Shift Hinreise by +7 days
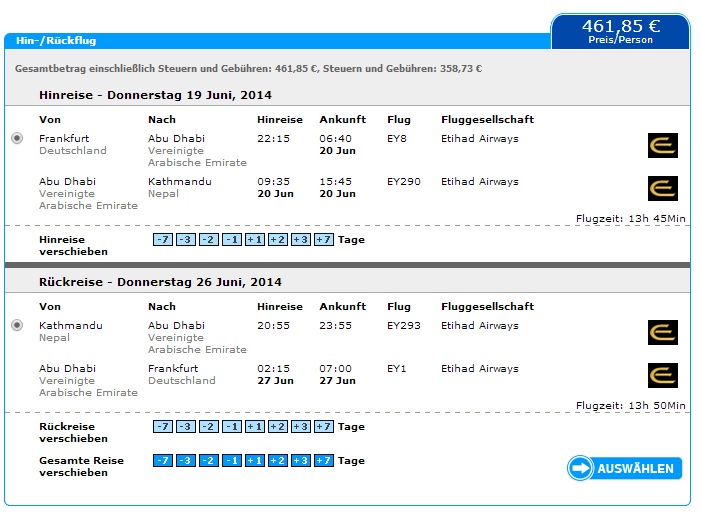The width and height of the screenshot is (701, 512). click(324, 240)
